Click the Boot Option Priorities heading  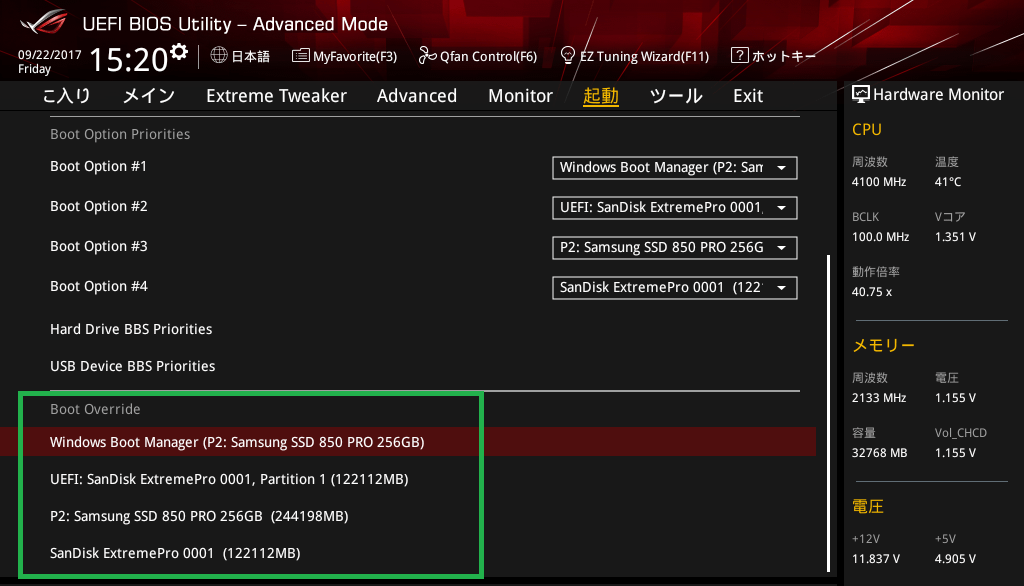click(120, 135)
